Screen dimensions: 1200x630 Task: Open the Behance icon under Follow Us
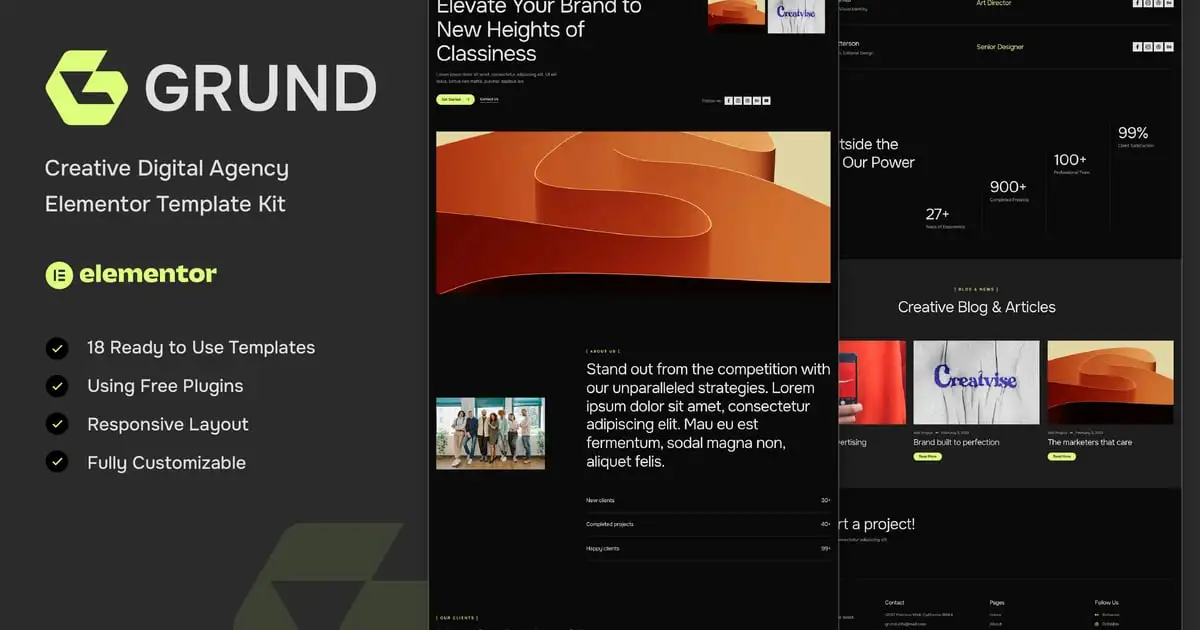click(1098, 614)
